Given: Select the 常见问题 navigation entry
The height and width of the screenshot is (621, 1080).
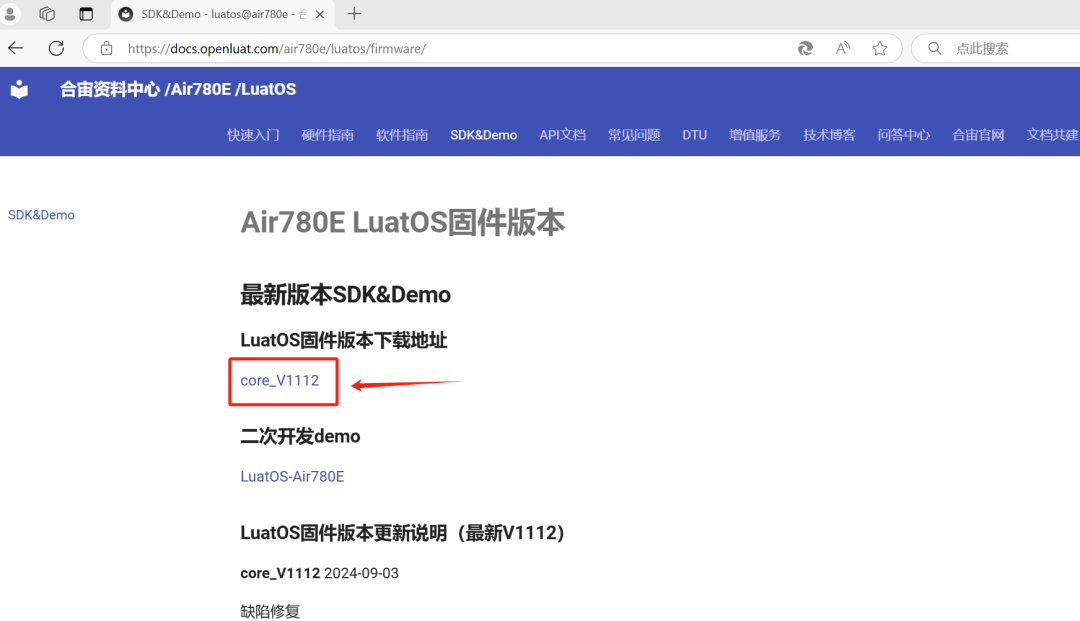Looking at the screenshot, I should tap(633, 135).
